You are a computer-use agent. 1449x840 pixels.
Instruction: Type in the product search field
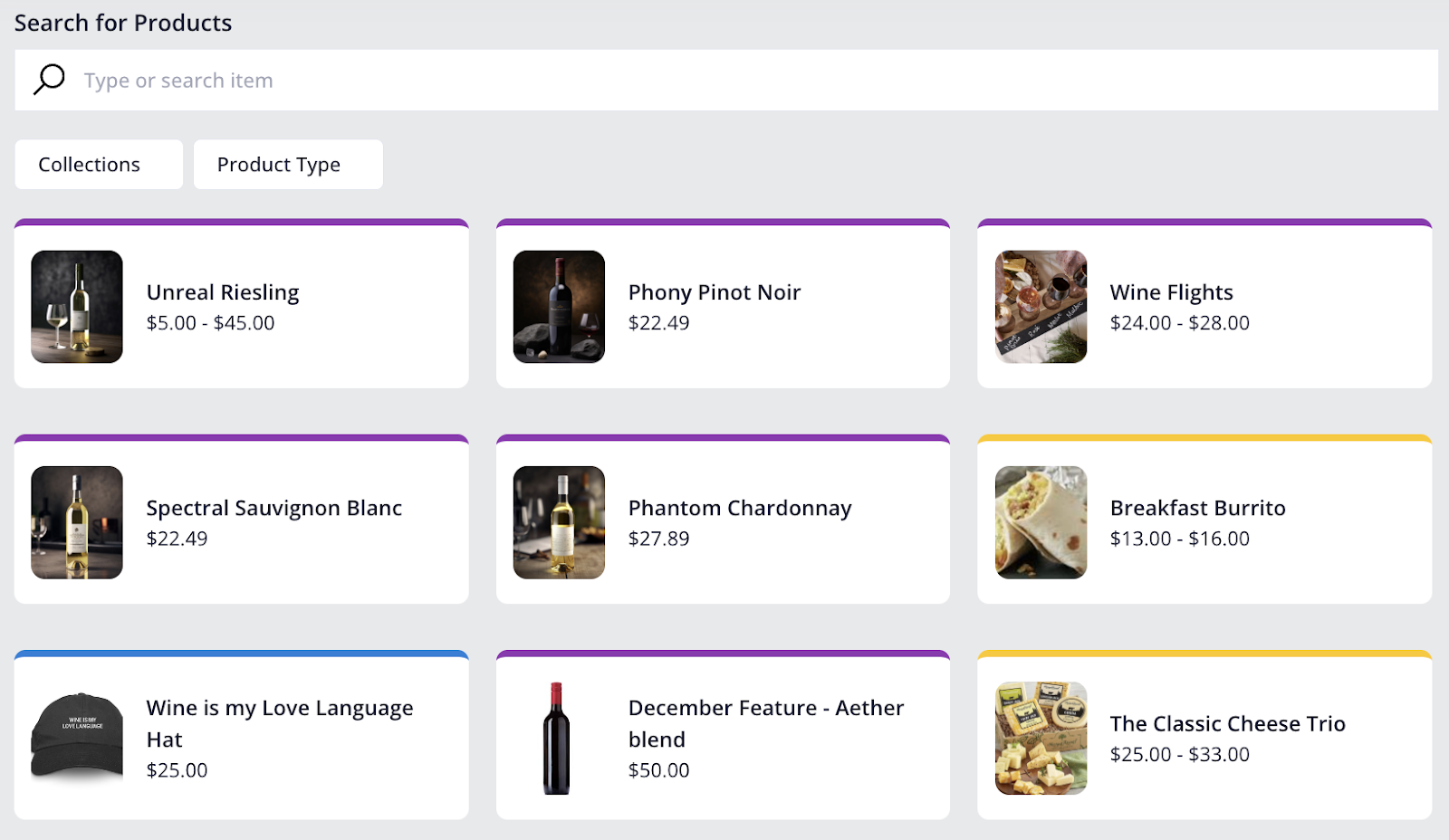tap(724, 81)
